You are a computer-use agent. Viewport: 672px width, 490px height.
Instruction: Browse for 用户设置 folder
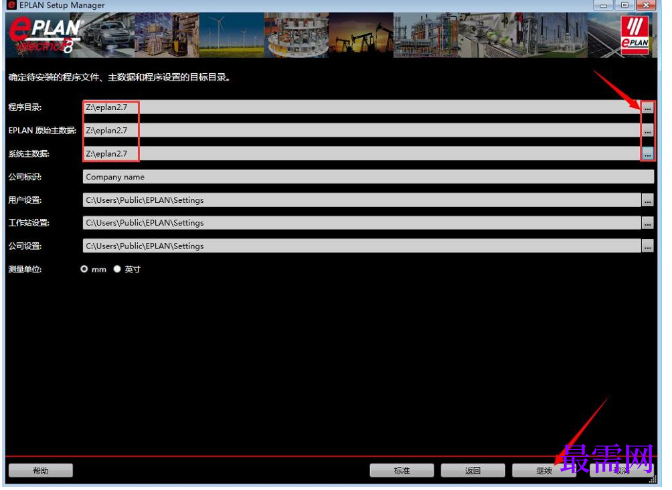pos(647,200)
